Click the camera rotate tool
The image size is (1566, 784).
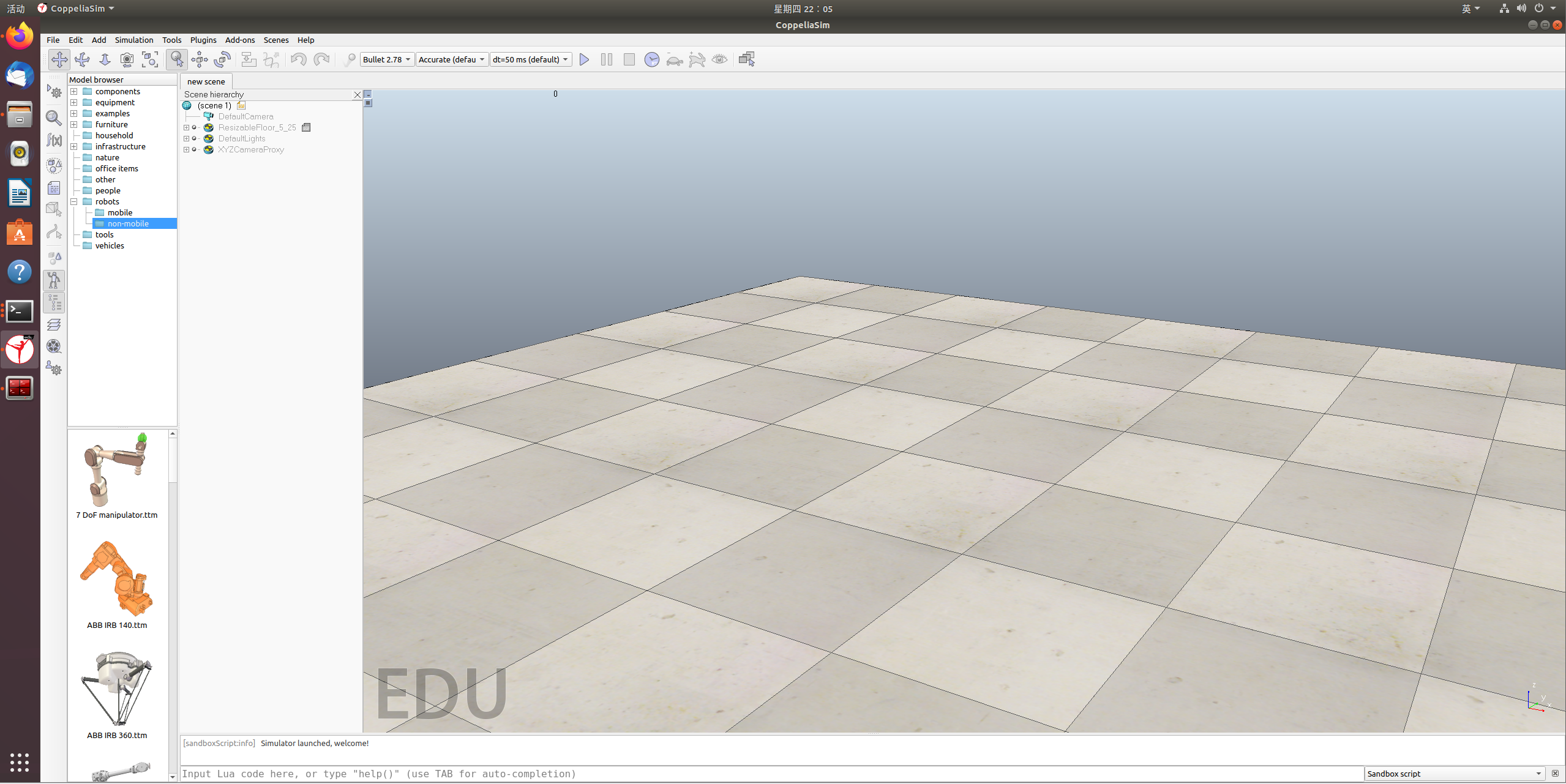(x=82, y=59)
